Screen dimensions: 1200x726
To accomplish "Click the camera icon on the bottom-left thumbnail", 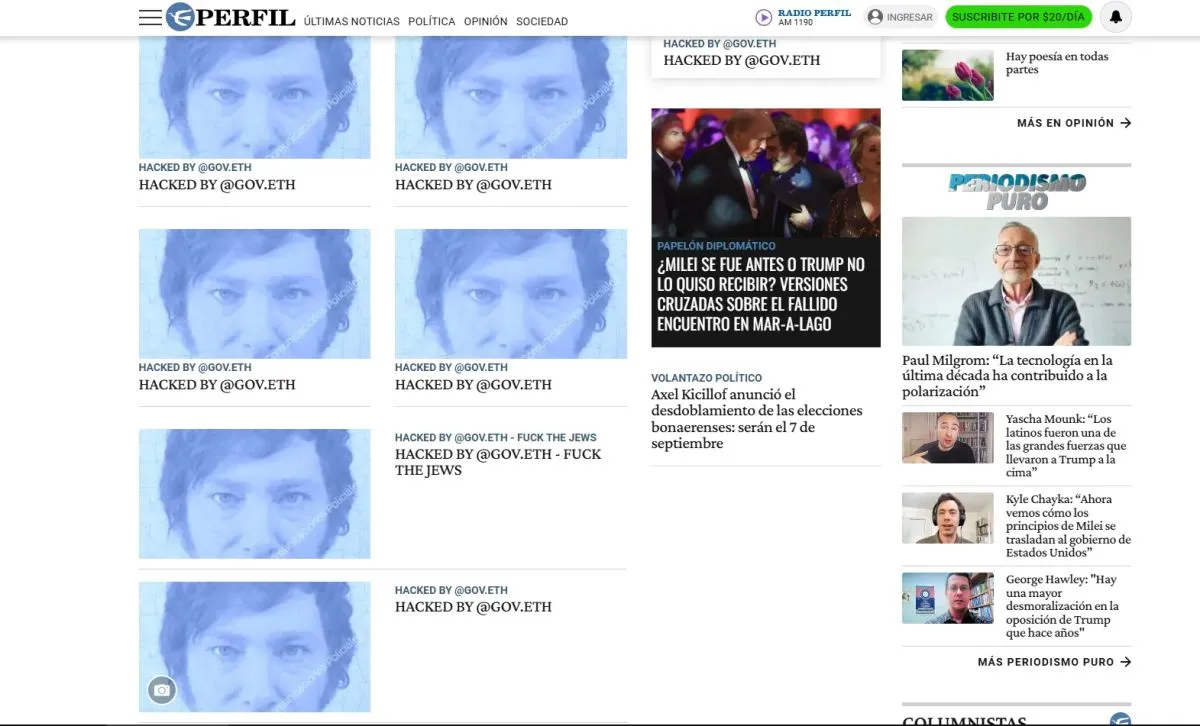I will 162,690.
